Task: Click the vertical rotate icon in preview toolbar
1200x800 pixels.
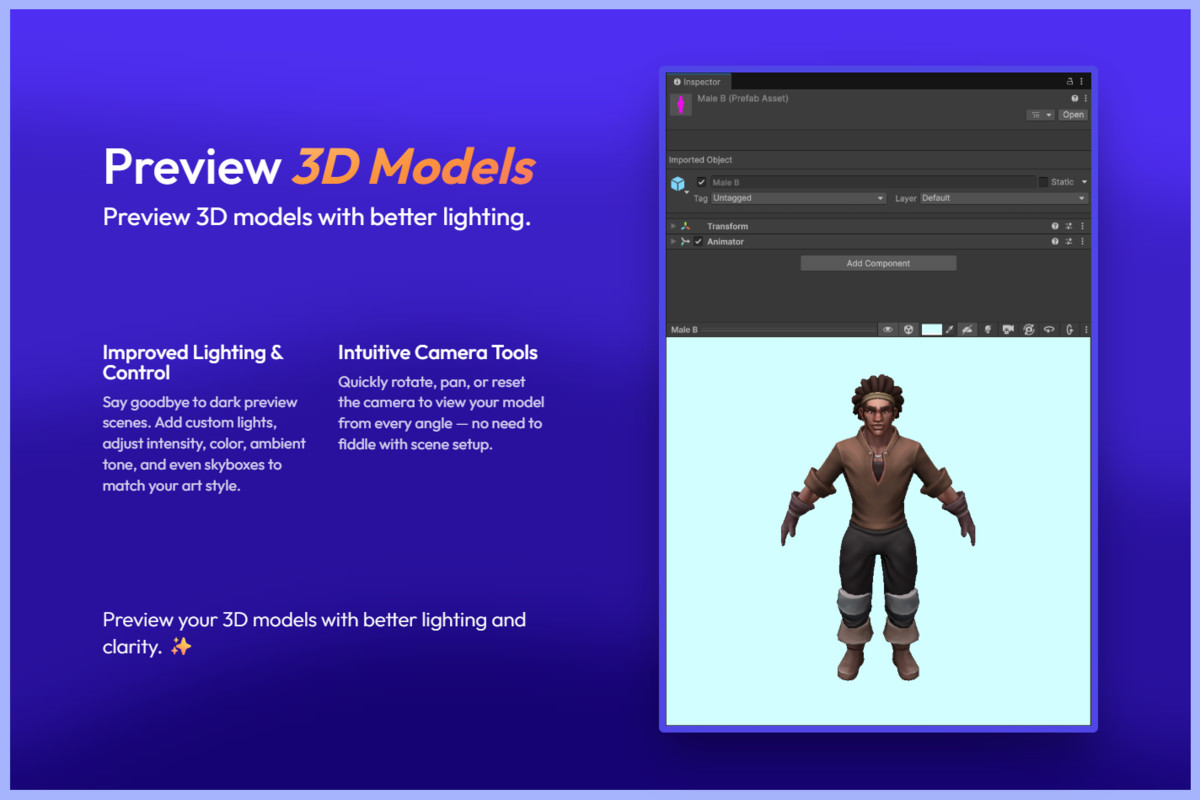Action: click(1070, 329)
